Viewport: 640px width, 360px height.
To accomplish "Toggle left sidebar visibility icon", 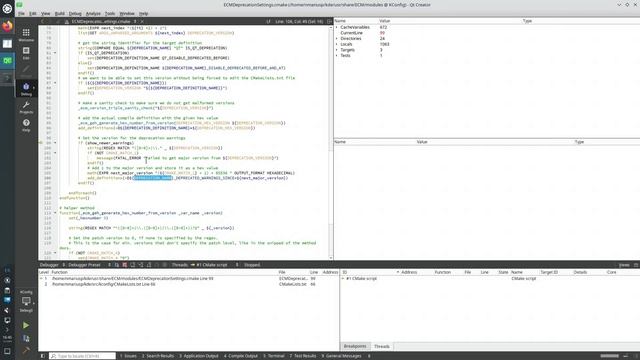I will [42, 356].
